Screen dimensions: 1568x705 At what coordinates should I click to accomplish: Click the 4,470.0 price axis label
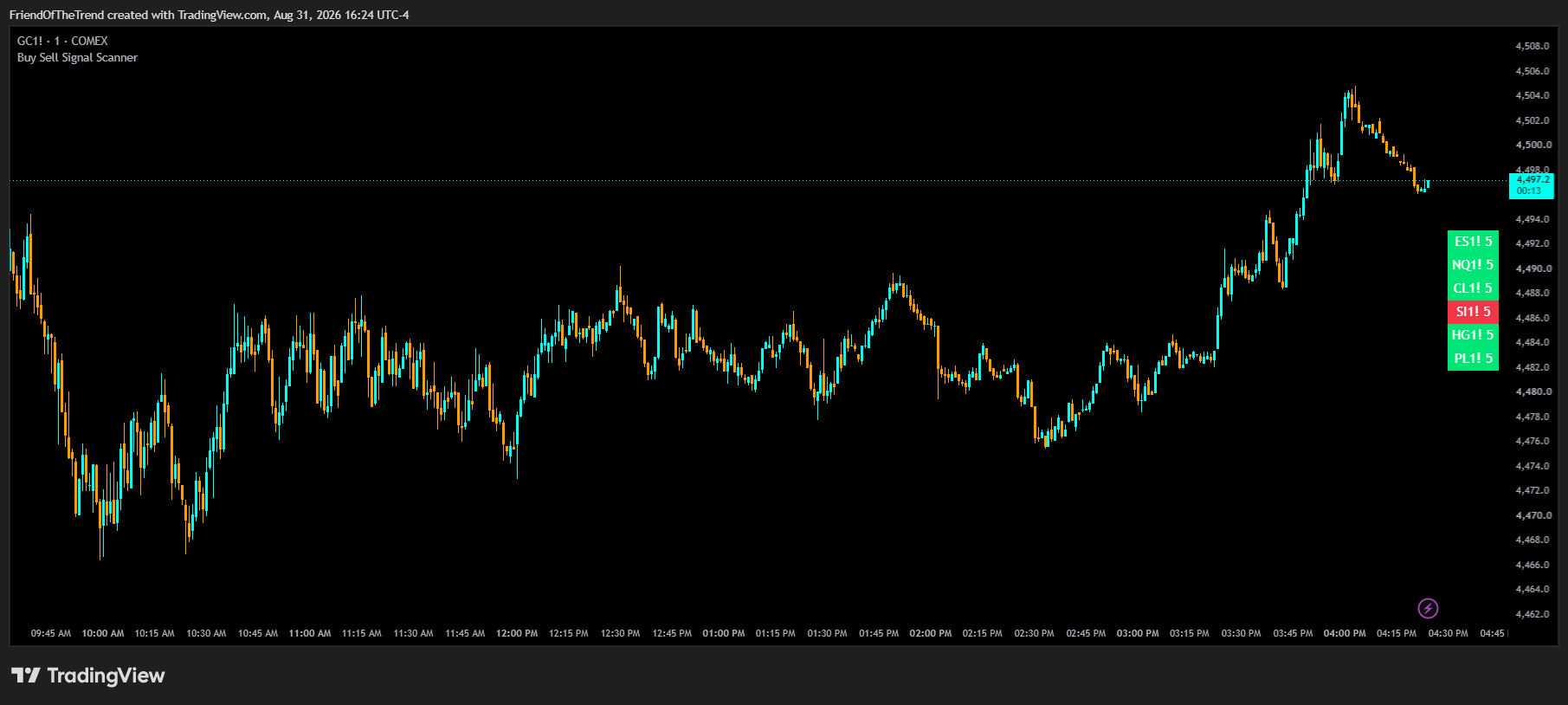1533,515
